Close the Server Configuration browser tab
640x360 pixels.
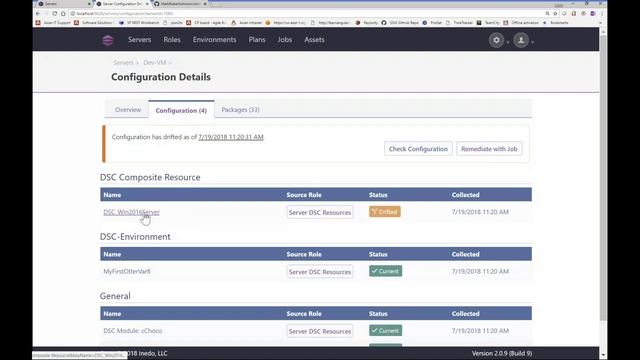point(147,4)
